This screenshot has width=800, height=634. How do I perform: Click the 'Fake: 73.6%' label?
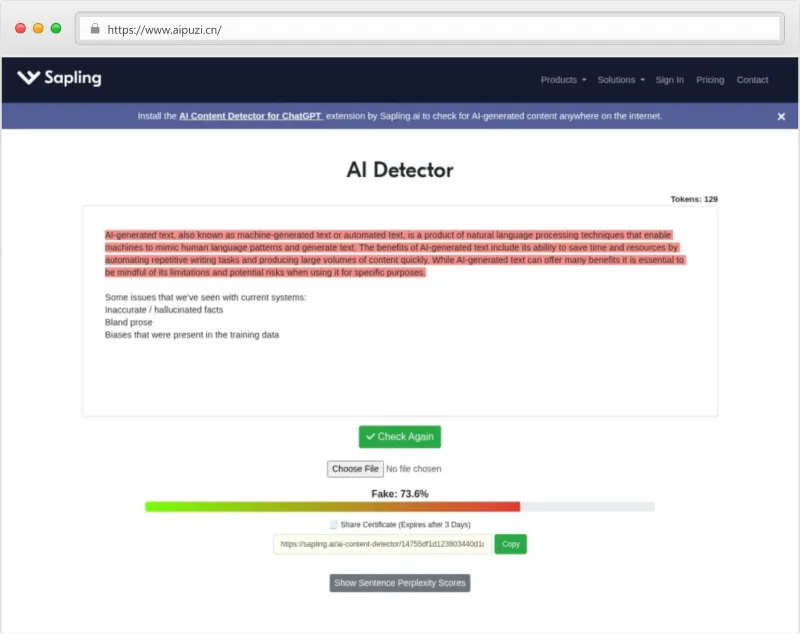pyautogui.click(x=399, y=494)
